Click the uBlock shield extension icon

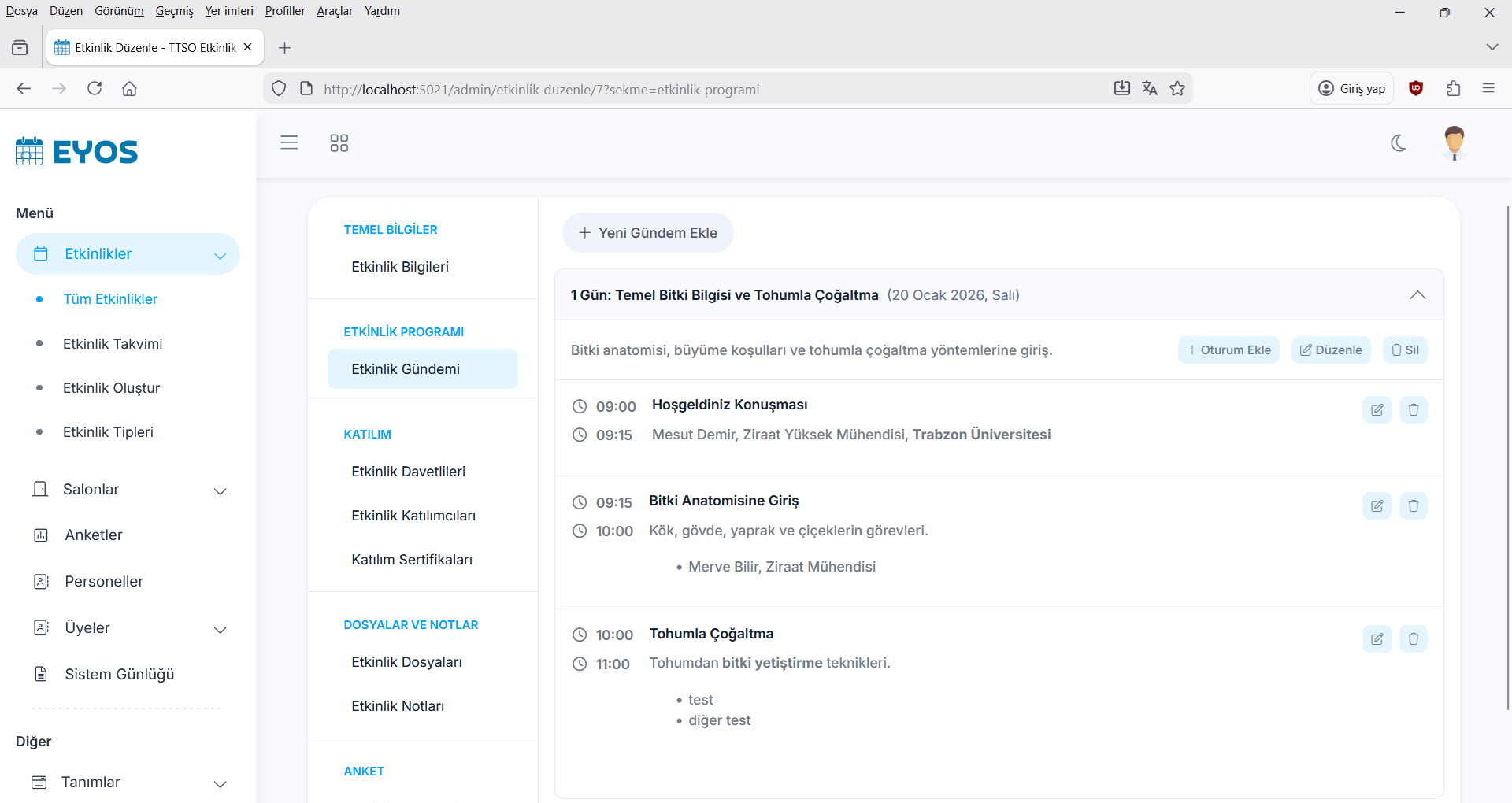1416,89
